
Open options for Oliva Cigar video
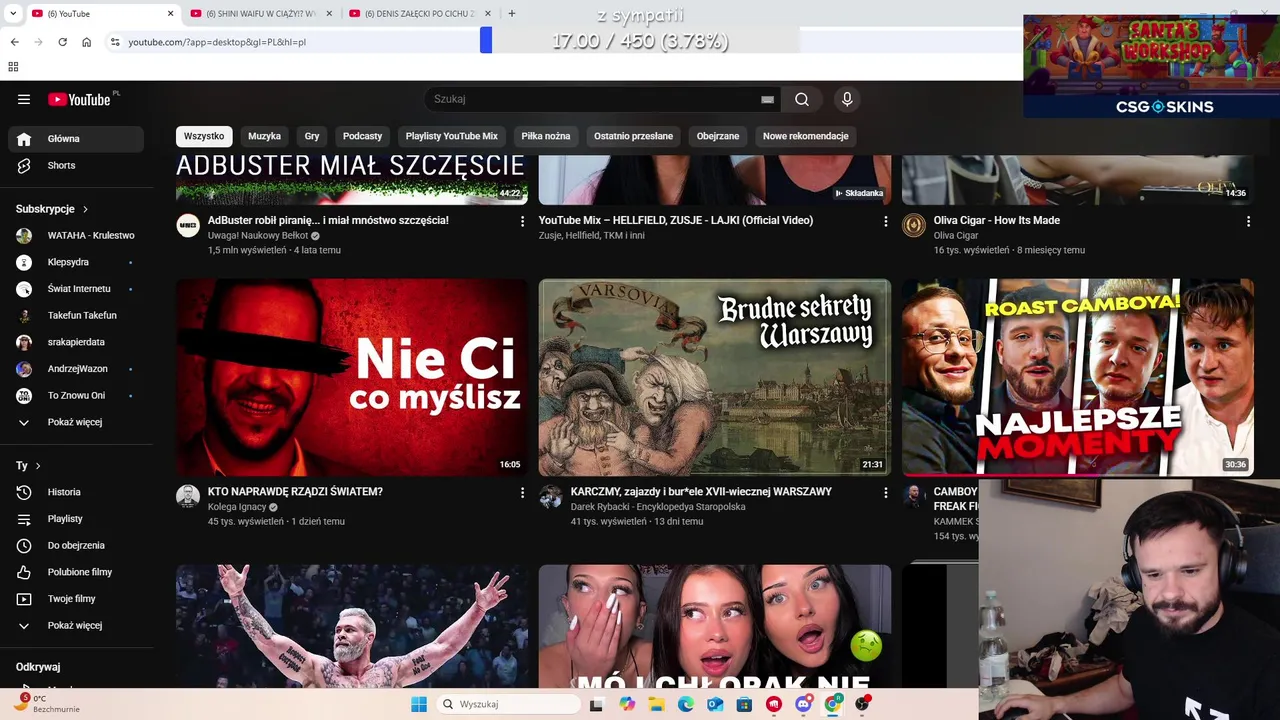coord(1248,221)
